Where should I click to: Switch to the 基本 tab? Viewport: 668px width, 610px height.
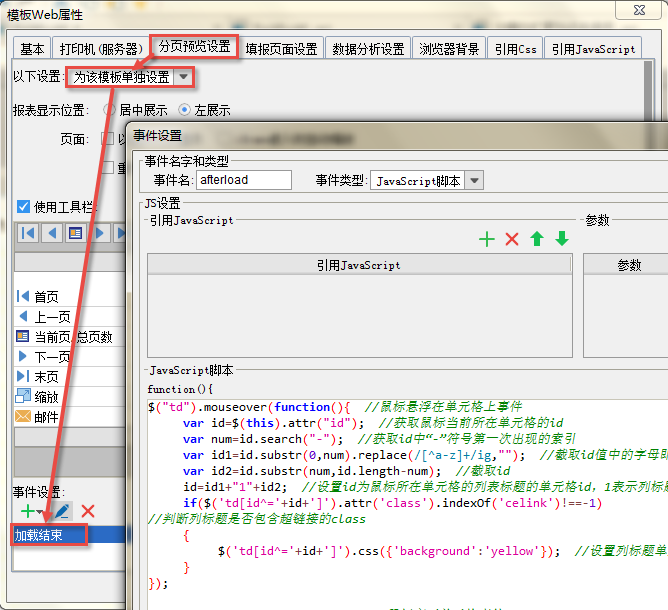[x=32, y=49]
